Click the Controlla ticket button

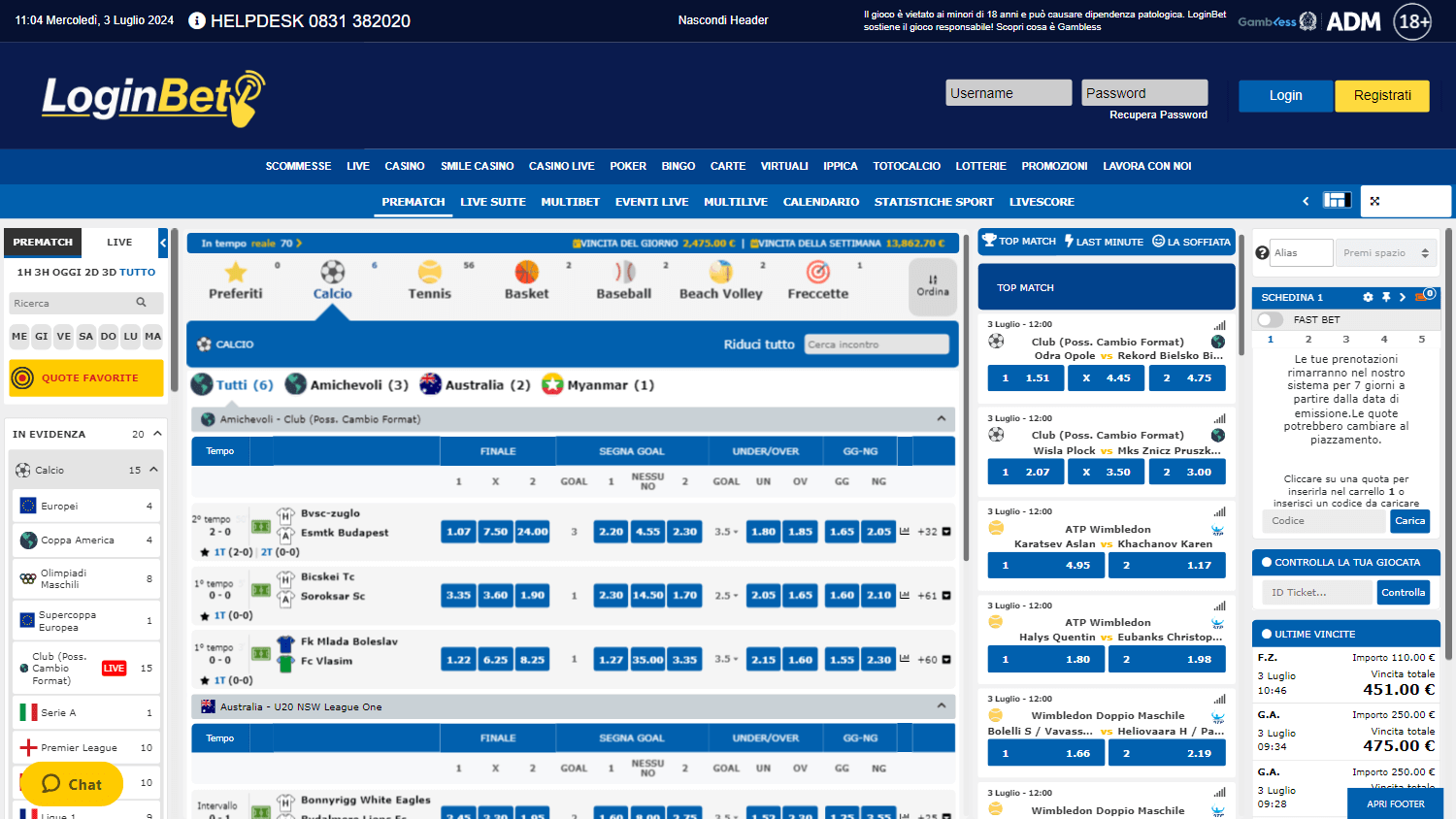[x=1404, y=592]
